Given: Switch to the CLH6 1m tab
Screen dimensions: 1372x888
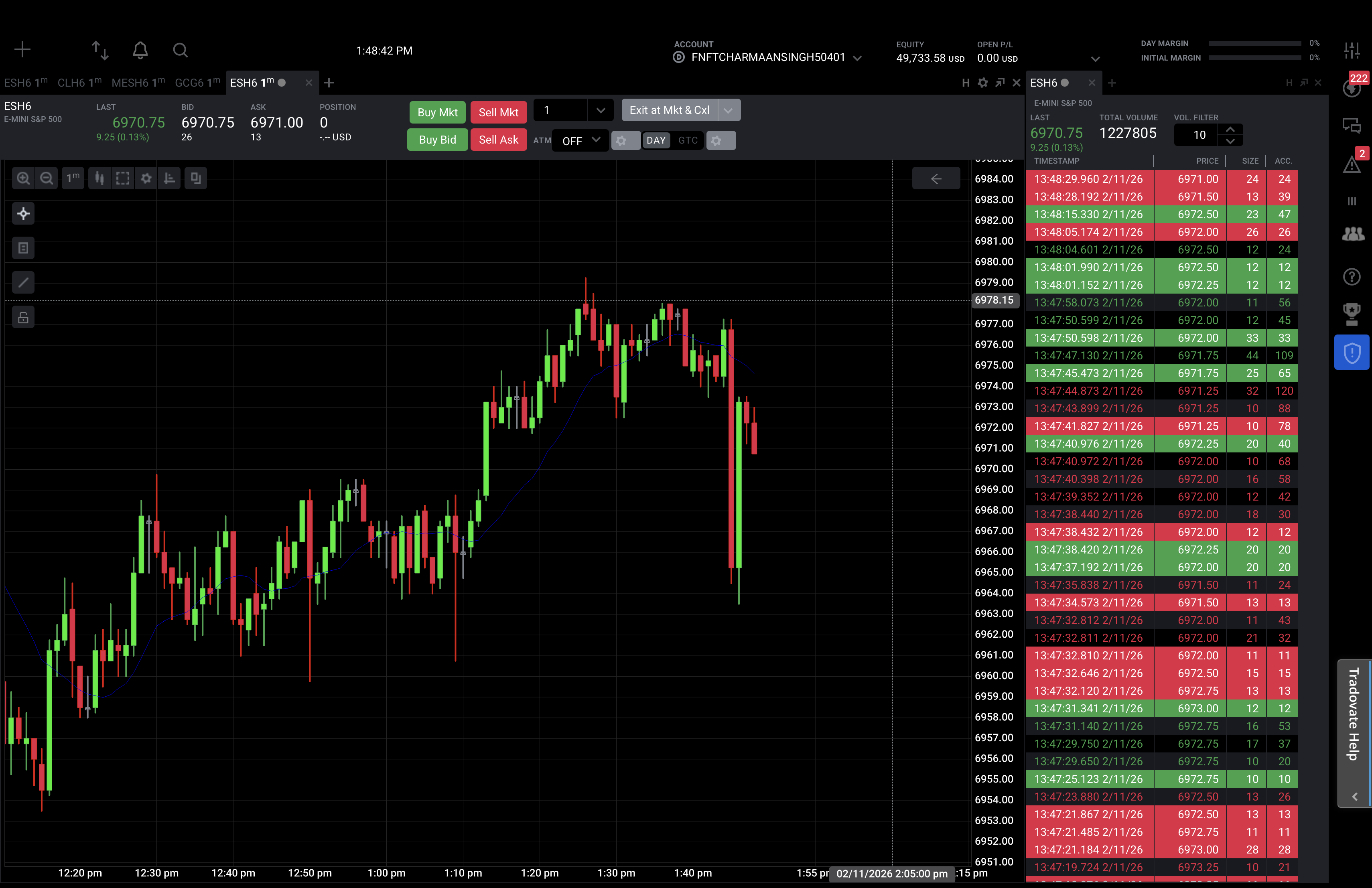Looking at the screenshot, I should tap(79, 83).
